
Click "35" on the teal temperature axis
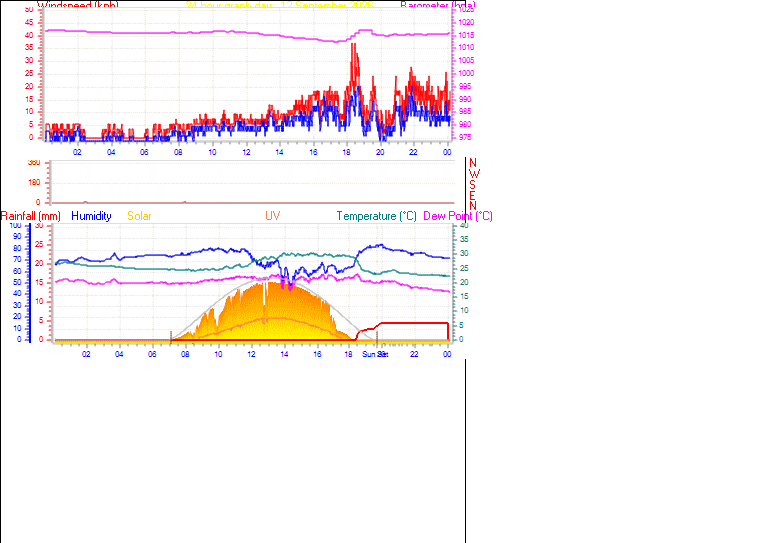464,239
